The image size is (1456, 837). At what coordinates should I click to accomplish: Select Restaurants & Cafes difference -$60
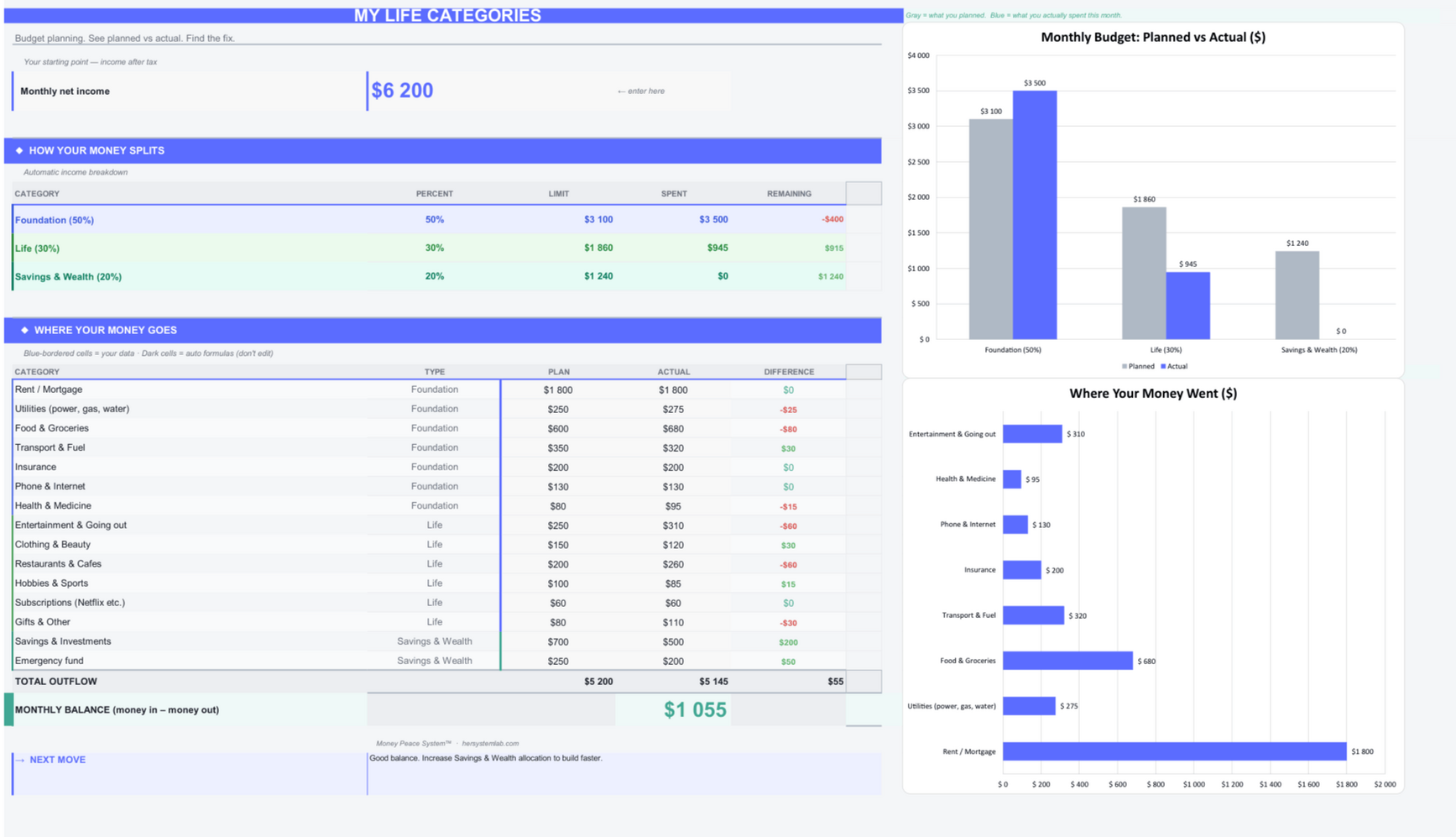click(x=788, y=565)
